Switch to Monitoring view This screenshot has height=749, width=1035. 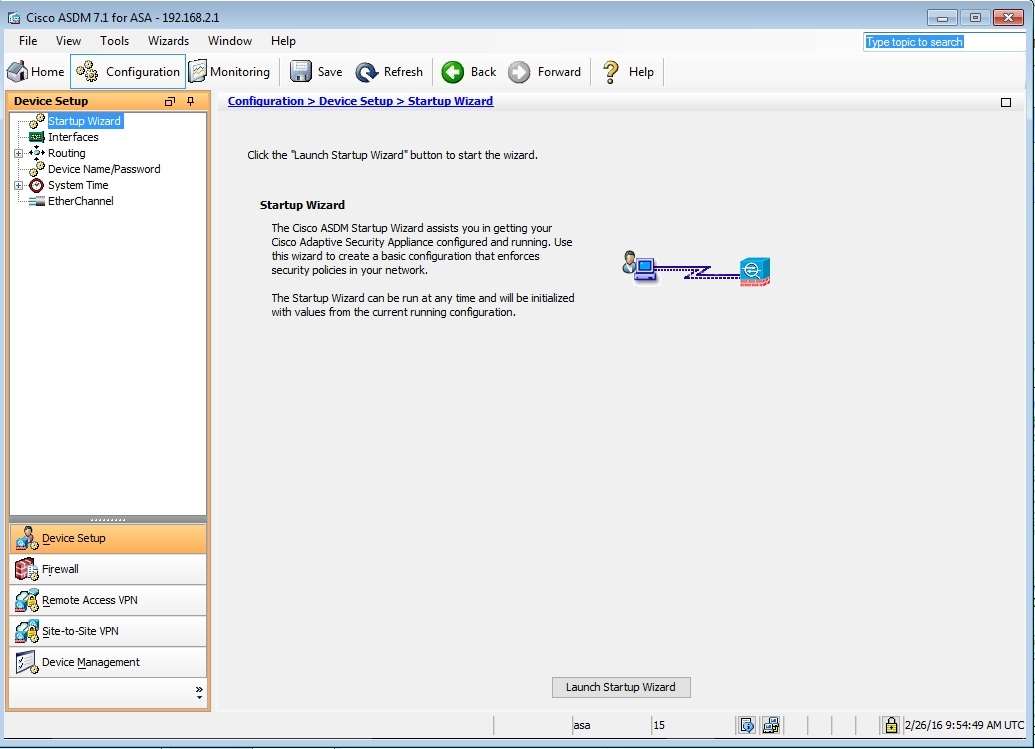(230, 72)
